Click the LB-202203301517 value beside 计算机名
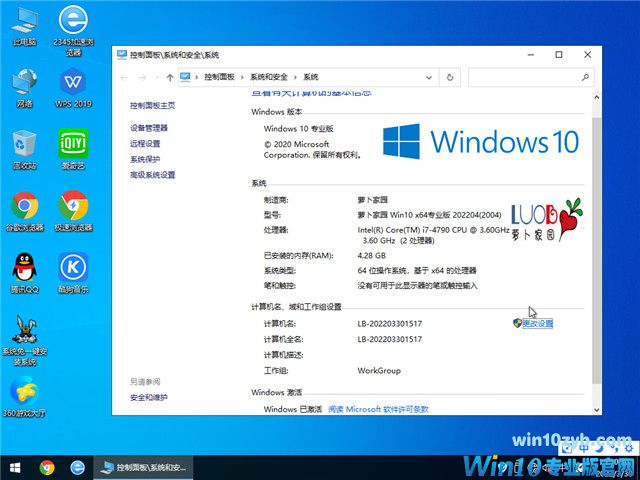640x480 pixels. click(x=389, y=324)
